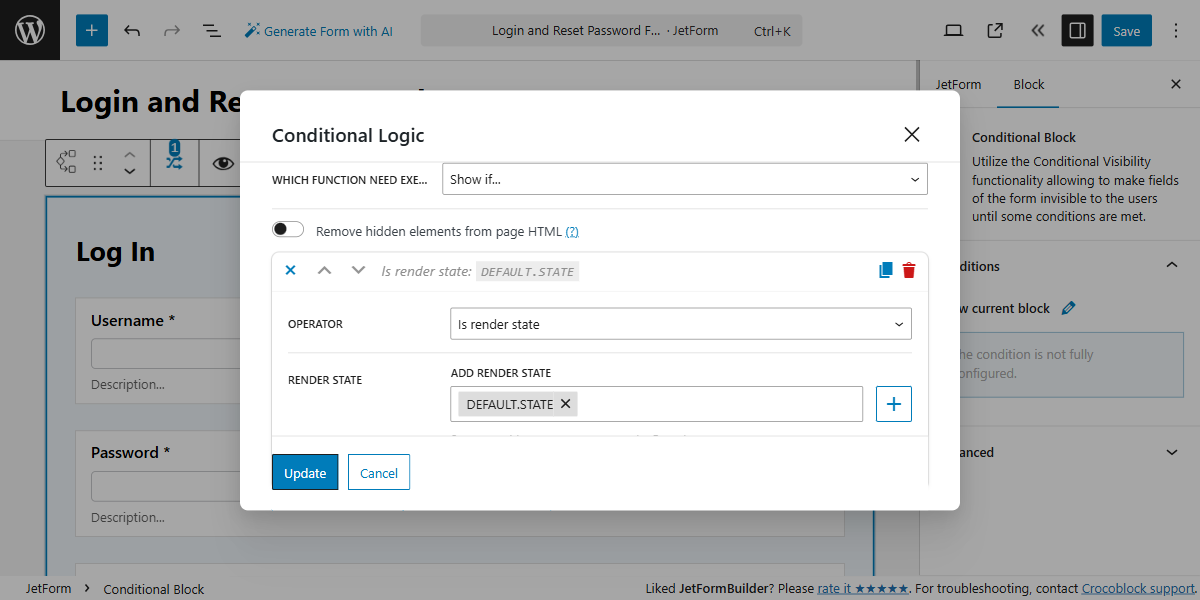Remove the DEFAULT.STATE token
1200x600 pixels.
(565, 404)
